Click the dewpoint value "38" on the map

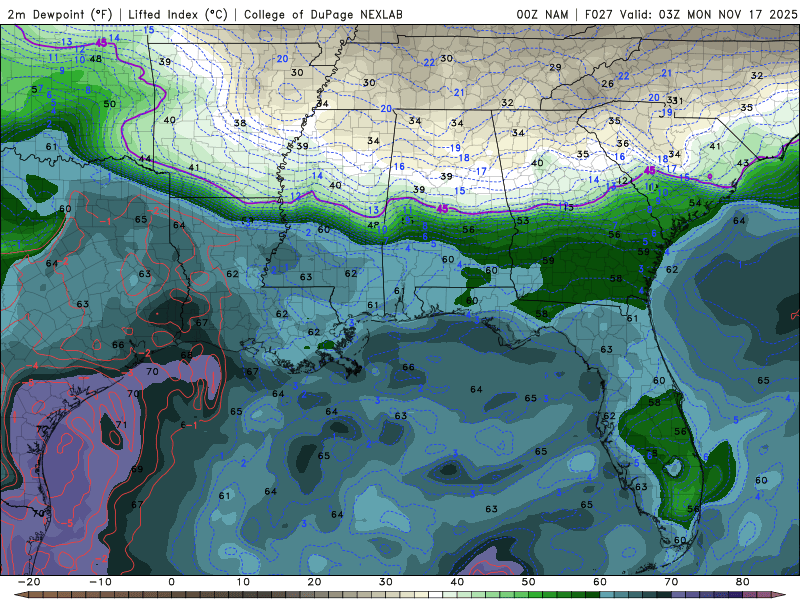240,123
